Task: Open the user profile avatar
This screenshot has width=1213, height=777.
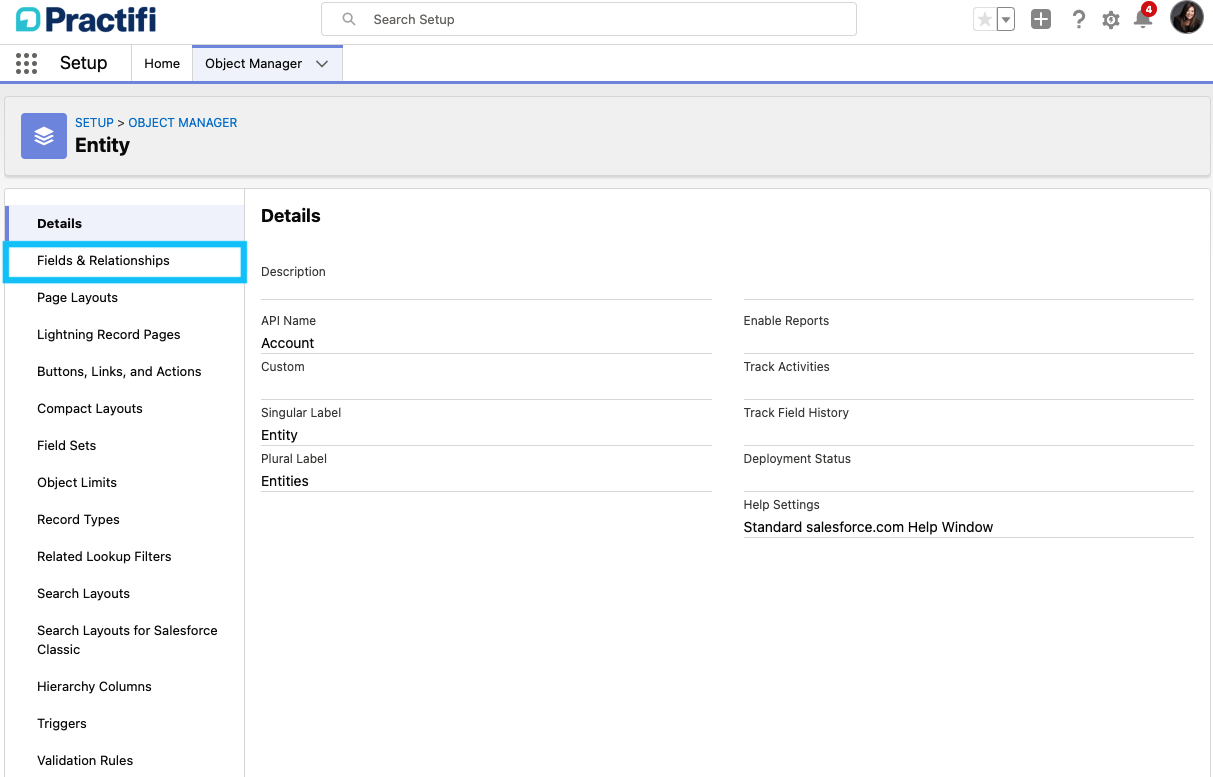Action: (x=1186, y=17)
